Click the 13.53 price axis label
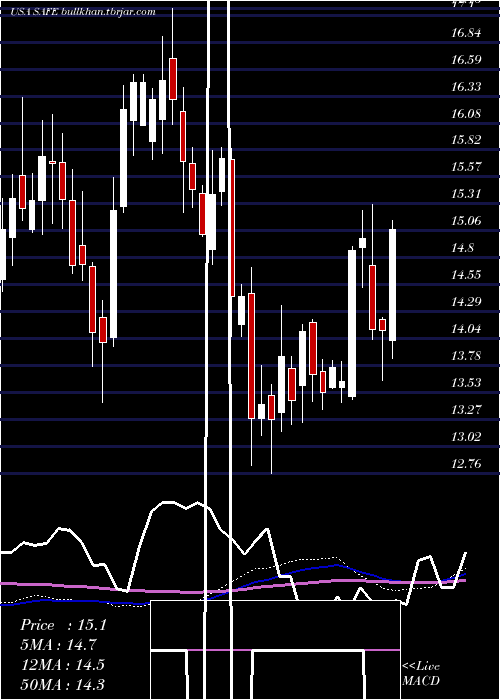 pos(466,383)
